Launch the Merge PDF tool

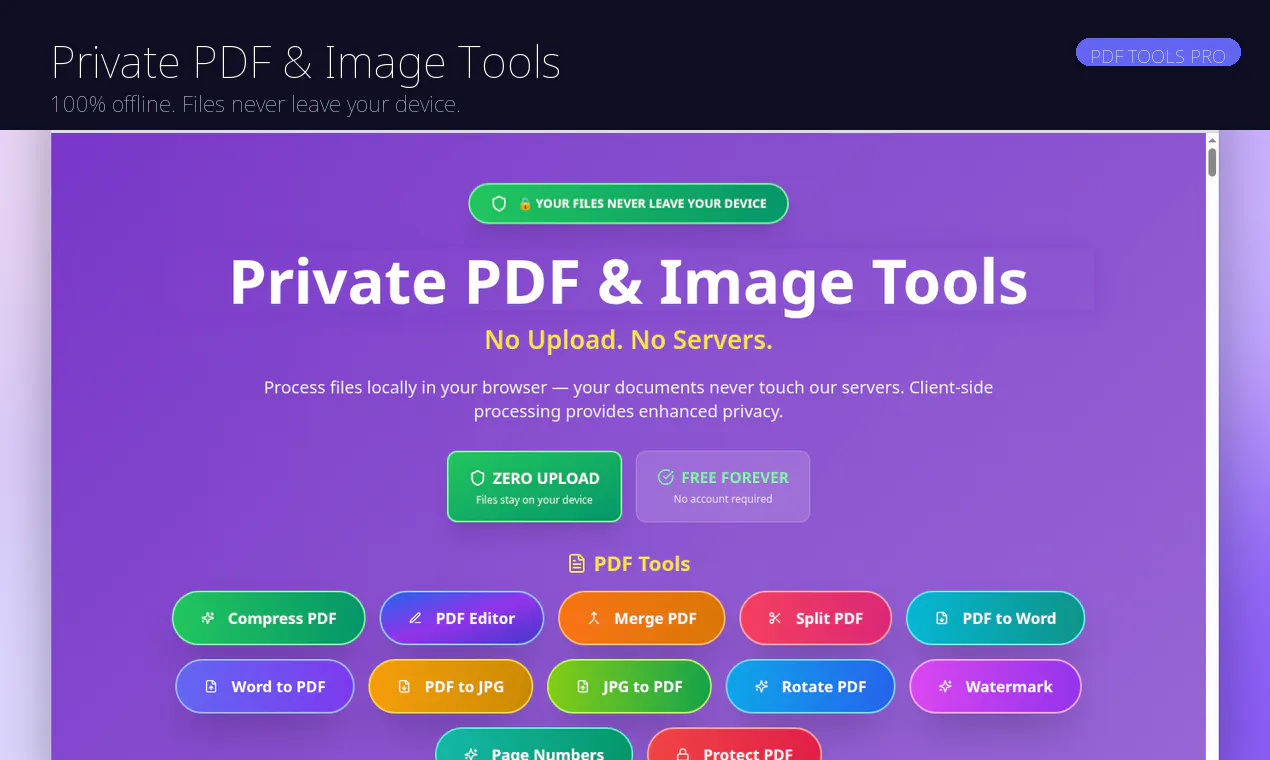(x=642, y=618)
